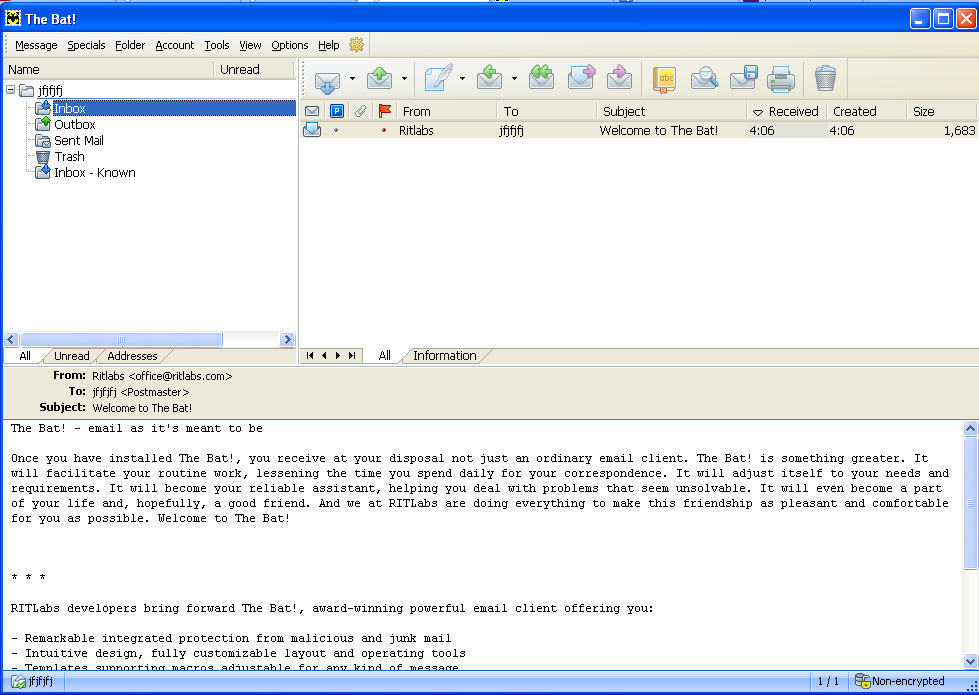Viewport: 979px width, 695px height.
Task: Open the message search tool
Action: [703, 78]
